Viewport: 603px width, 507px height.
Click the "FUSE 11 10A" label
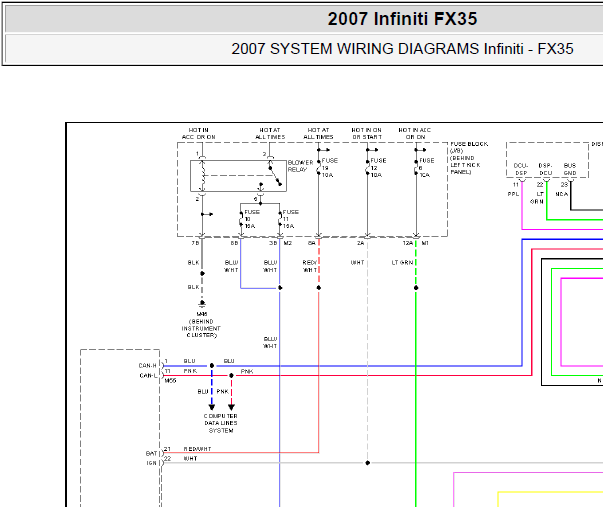pos(290,219)
